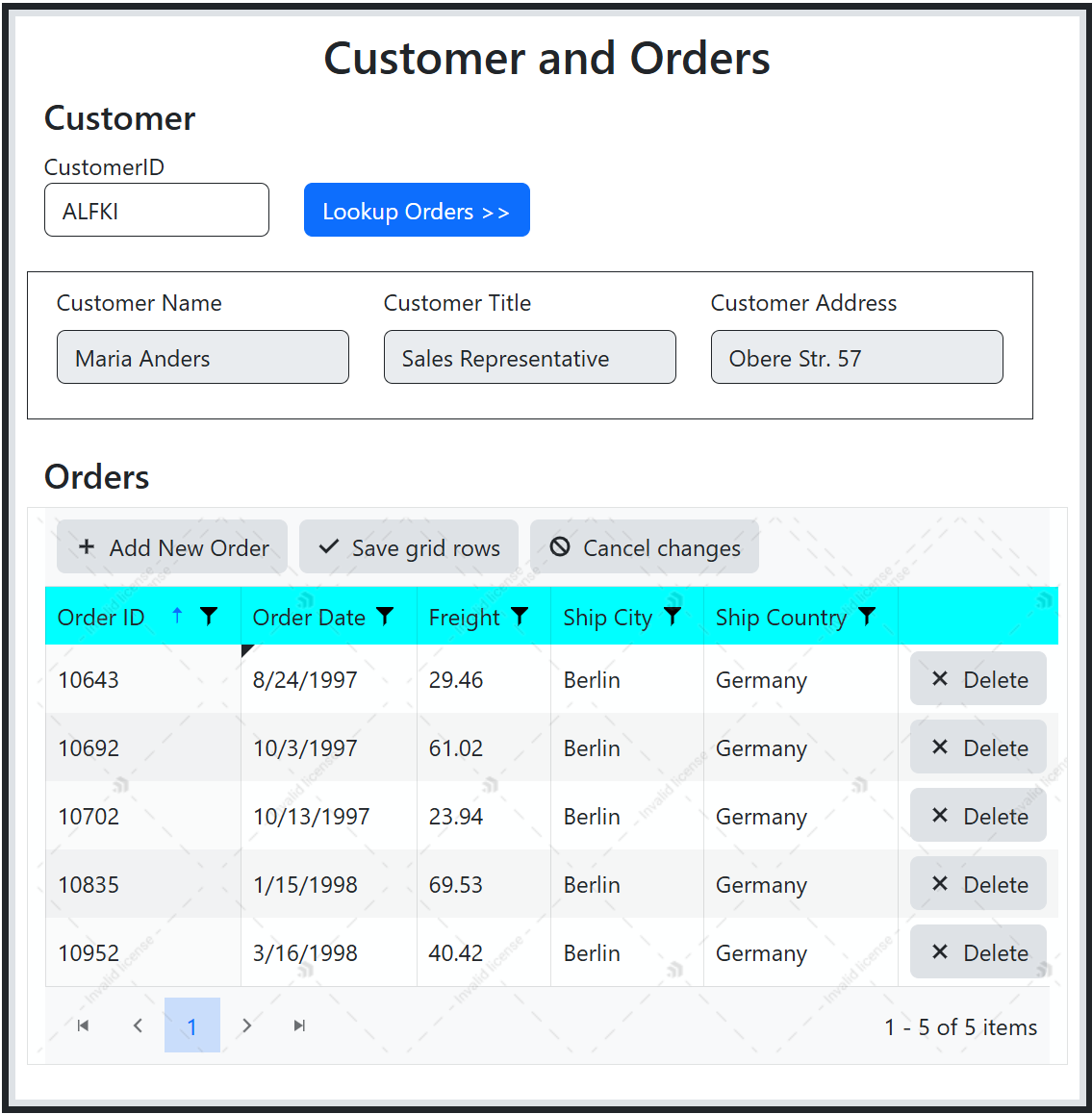Click Germany in the order 10692 row

tap(761, 748)
